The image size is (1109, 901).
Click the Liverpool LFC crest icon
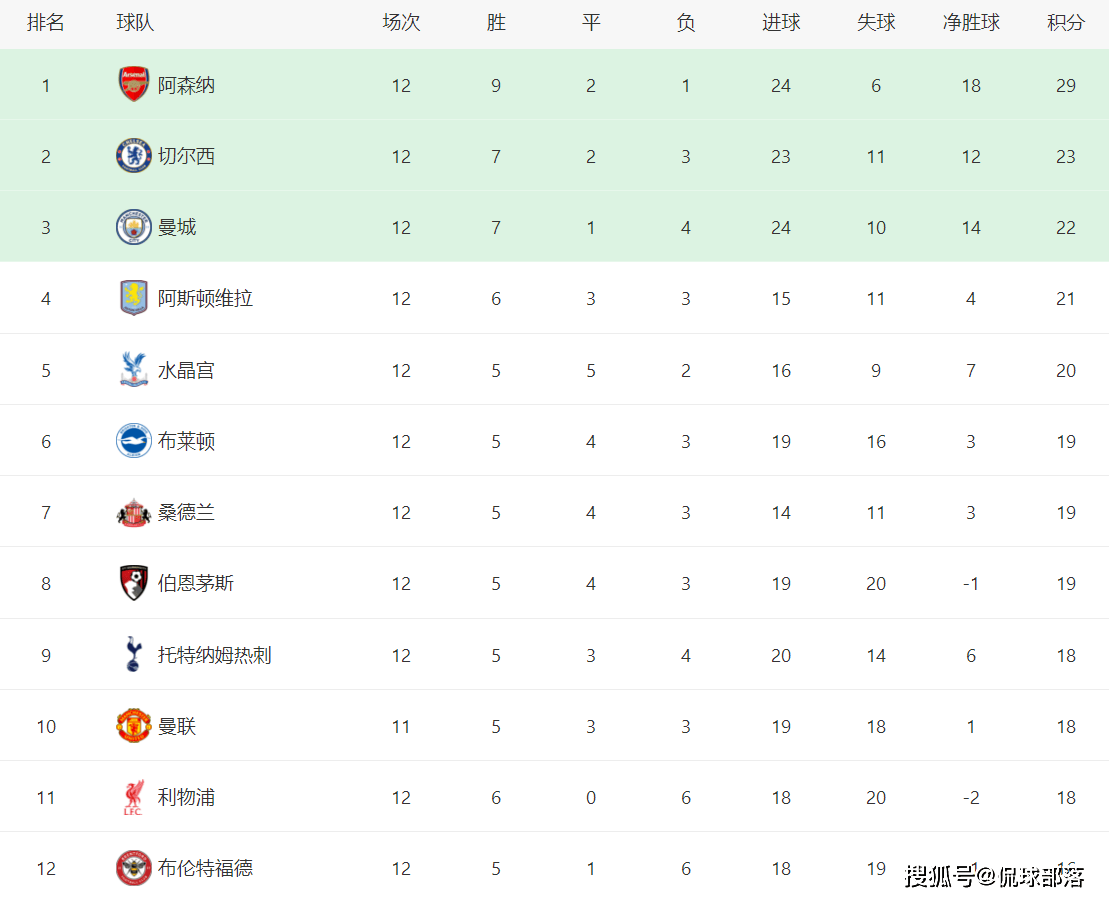[x=133, y=798]
